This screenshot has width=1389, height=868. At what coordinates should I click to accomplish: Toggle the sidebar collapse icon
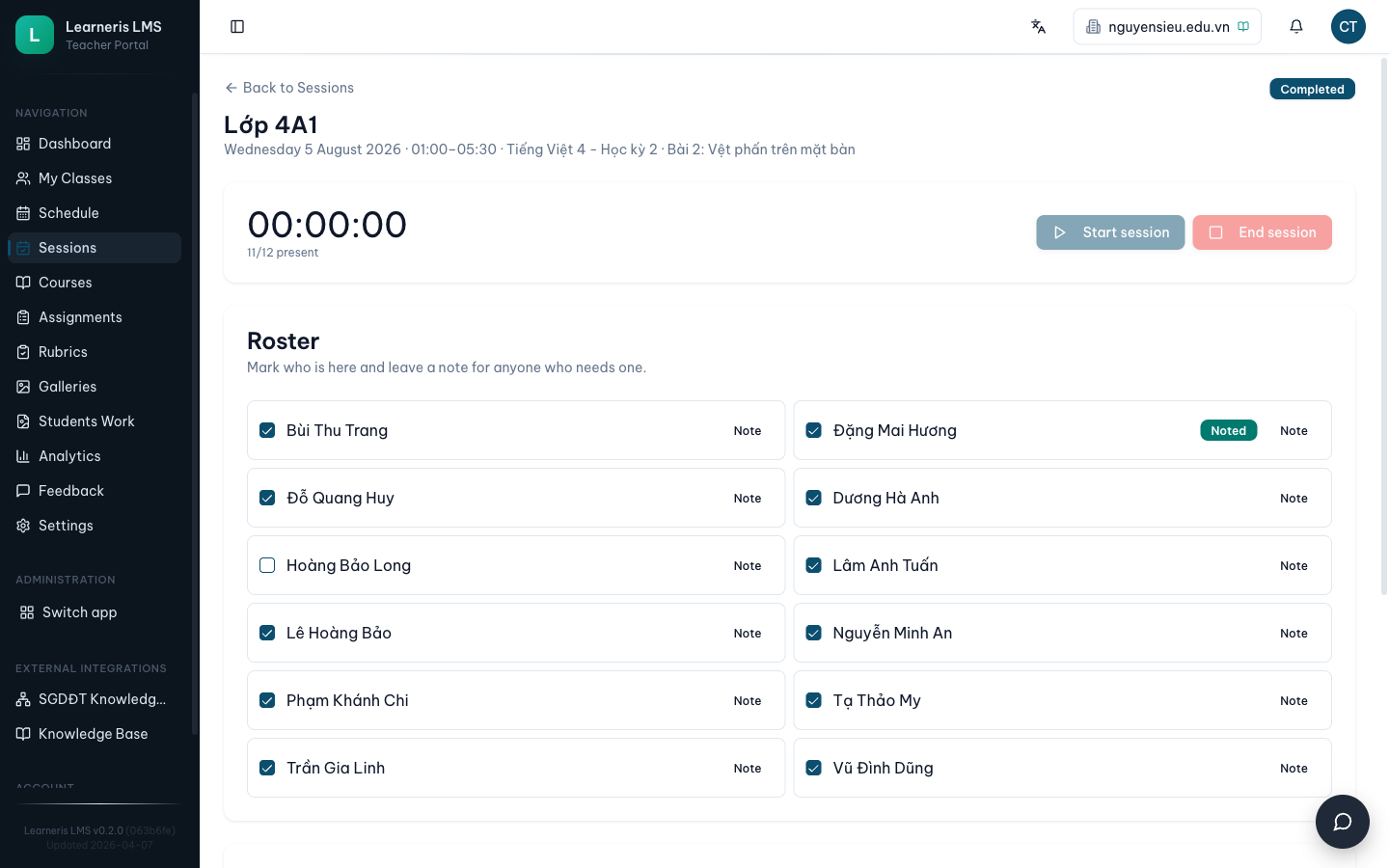[237, 27]
